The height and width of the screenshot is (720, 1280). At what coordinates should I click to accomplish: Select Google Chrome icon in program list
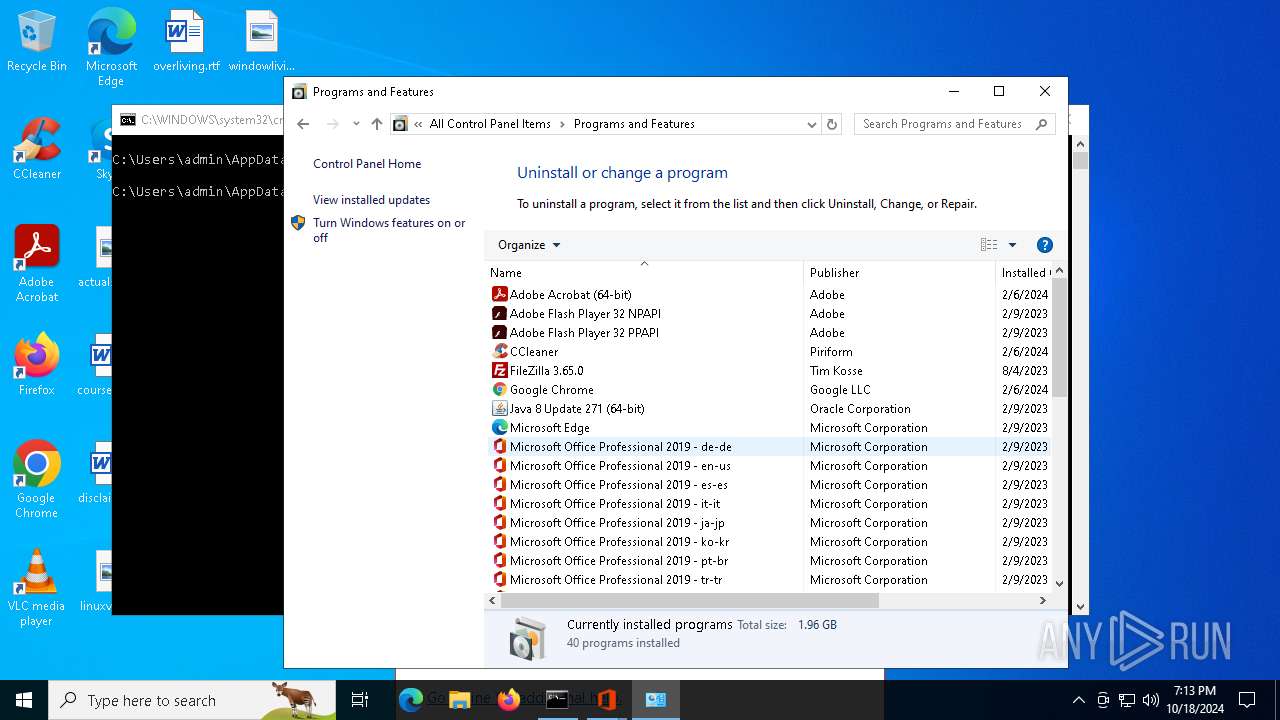pyautogui.click(x=500, y=389)
